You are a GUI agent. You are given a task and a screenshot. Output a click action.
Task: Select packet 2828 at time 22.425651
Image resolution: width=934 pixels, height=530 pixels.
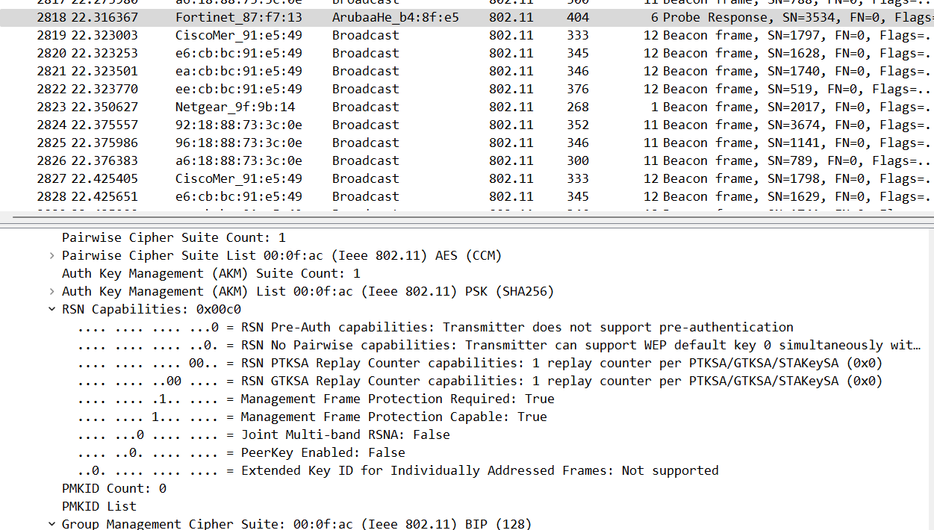[400, 197]
